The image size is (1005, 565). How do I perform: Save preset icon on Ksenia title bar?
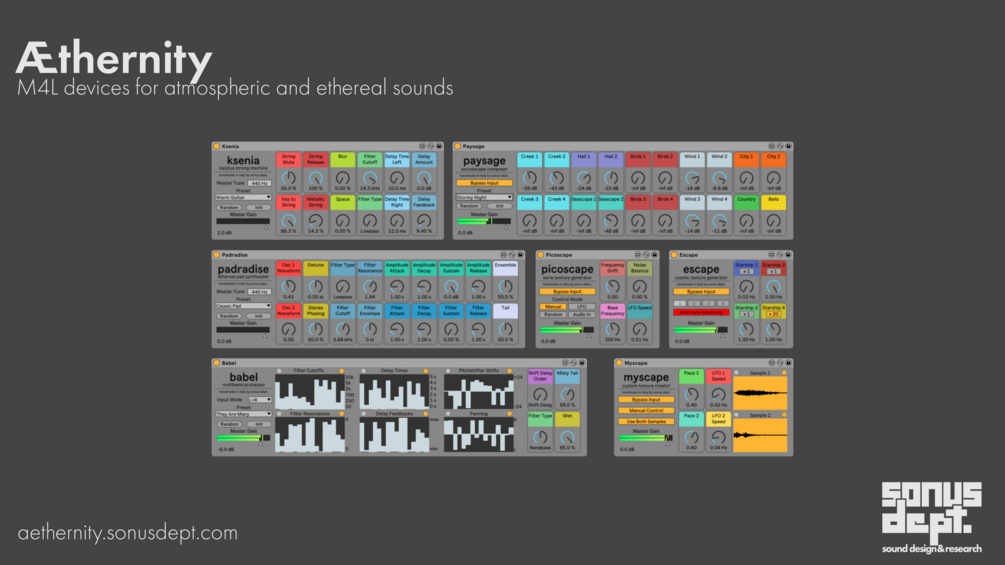(439, 146)
